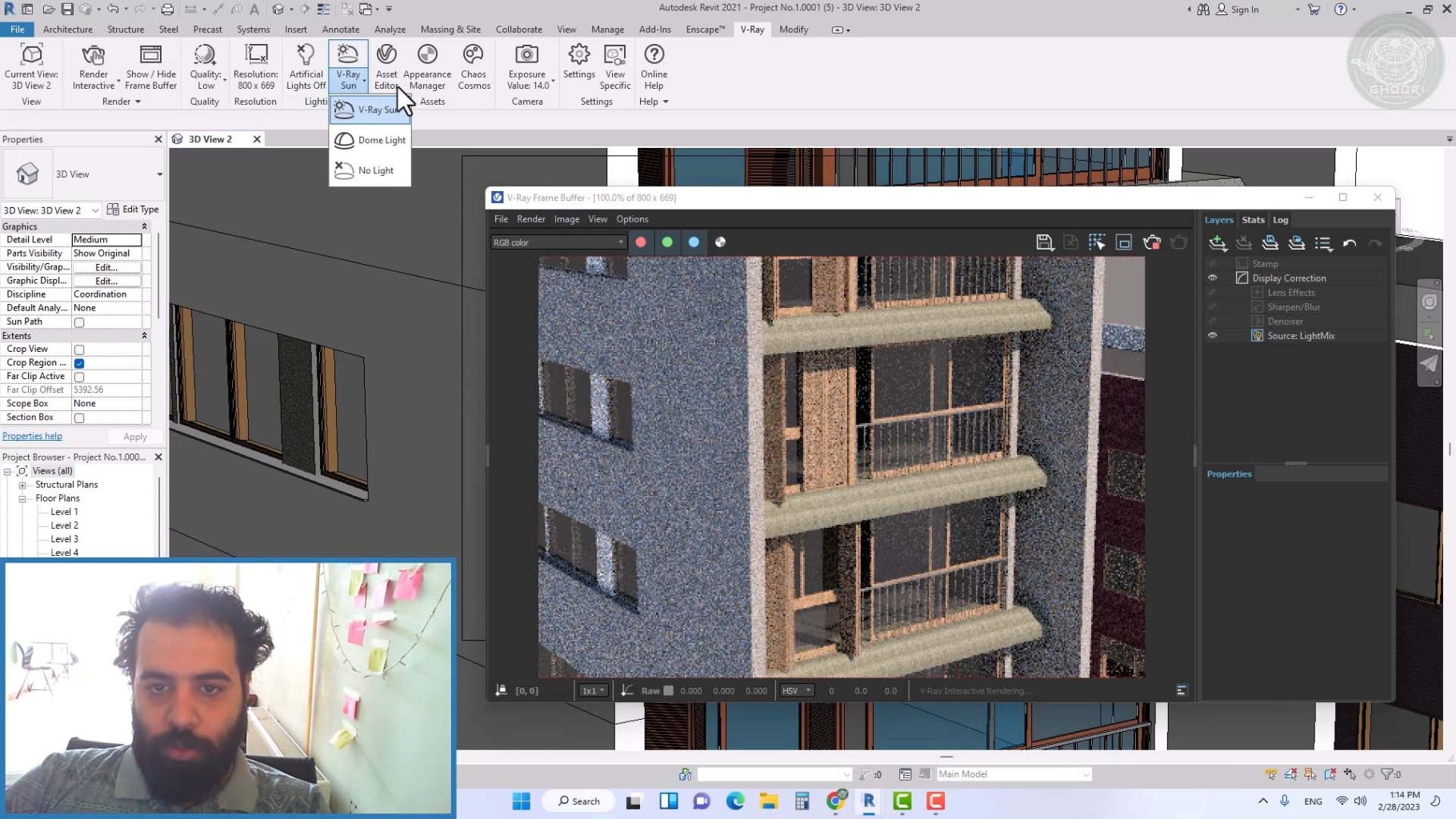Open the Render menu in Frame Buffer
Viewport: 1456px width, 819px height.
tap(530, 219)
